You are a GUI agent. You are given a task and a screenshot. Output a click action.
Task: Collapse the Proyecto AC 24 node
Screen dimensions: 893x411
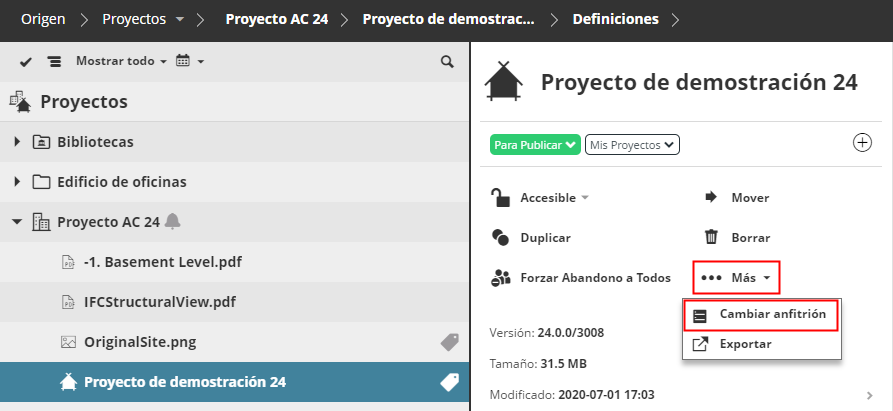pyautogui.click(x=17, y=221)
